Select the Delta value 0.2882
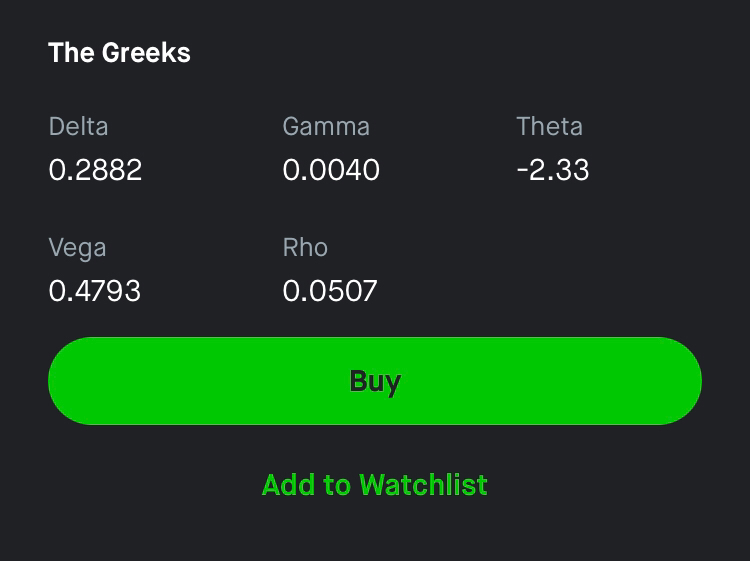Viewport: 750px width, 561px height. tap(95, 170)
